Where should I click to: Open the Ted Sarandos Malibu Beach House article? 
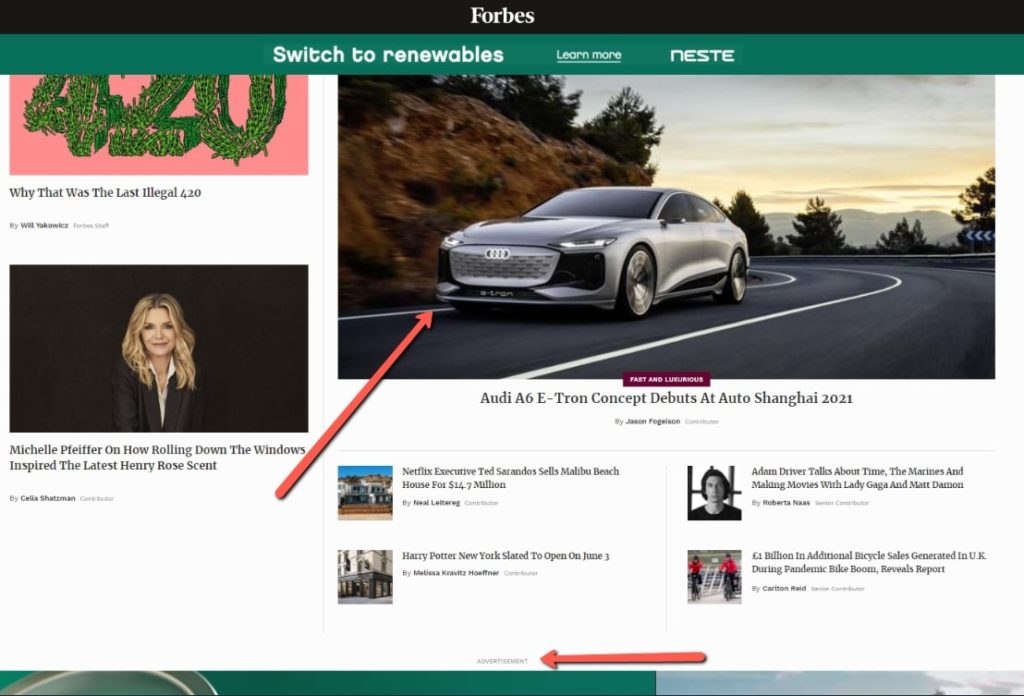511,478
